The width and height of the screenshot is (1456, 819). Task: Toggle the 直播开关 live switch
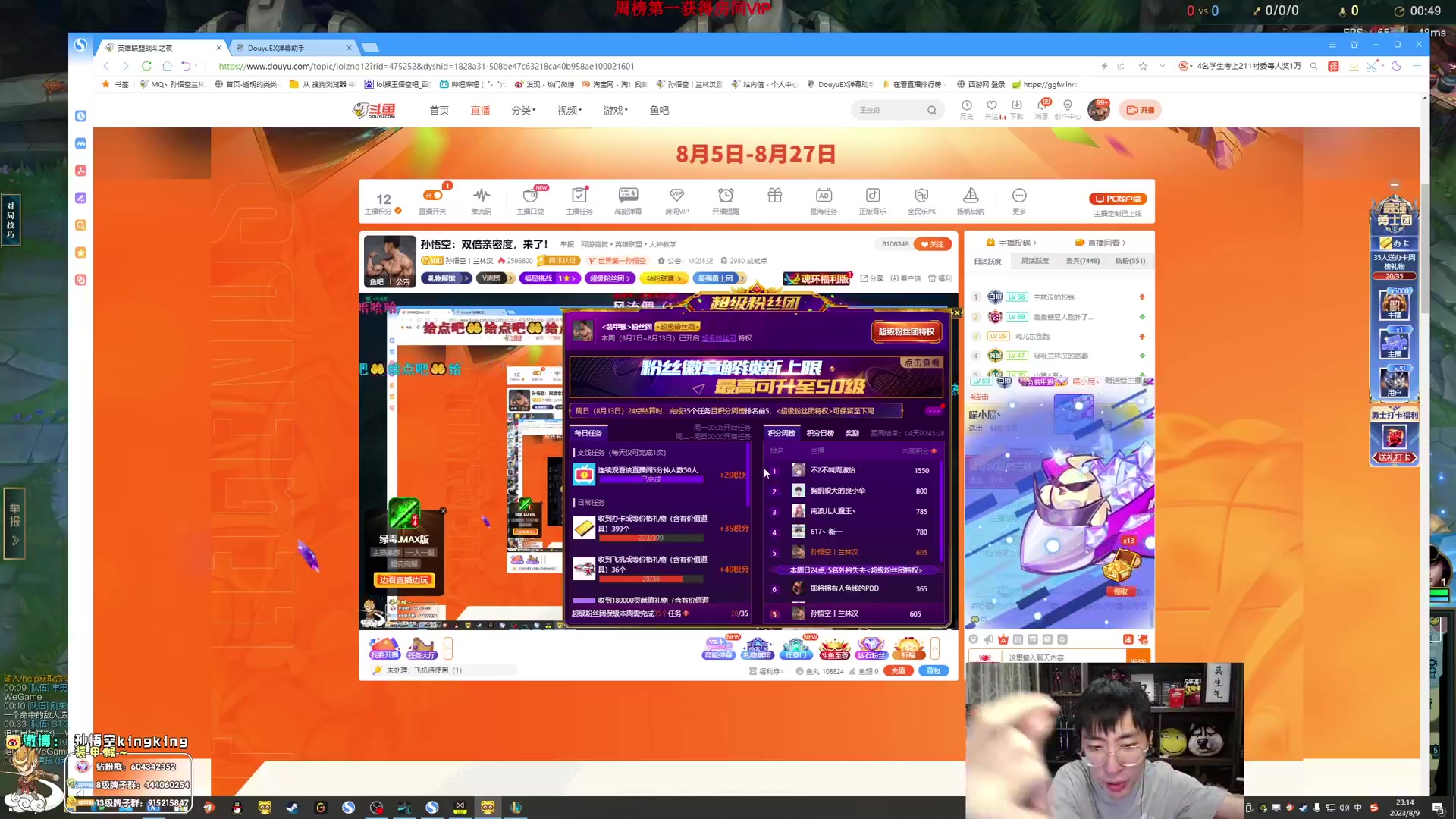click(432, 196)
